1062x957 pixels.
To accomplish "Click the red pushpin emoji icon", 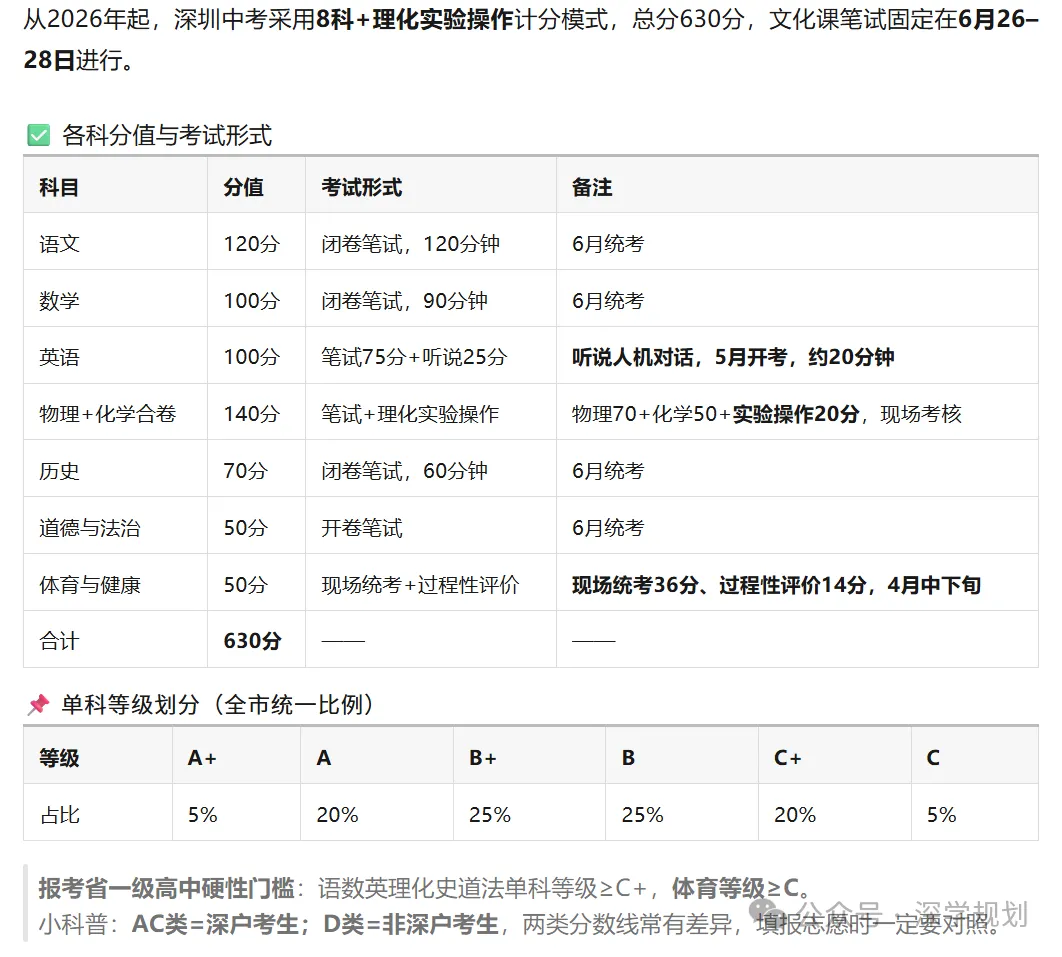I will pos(39,704).
